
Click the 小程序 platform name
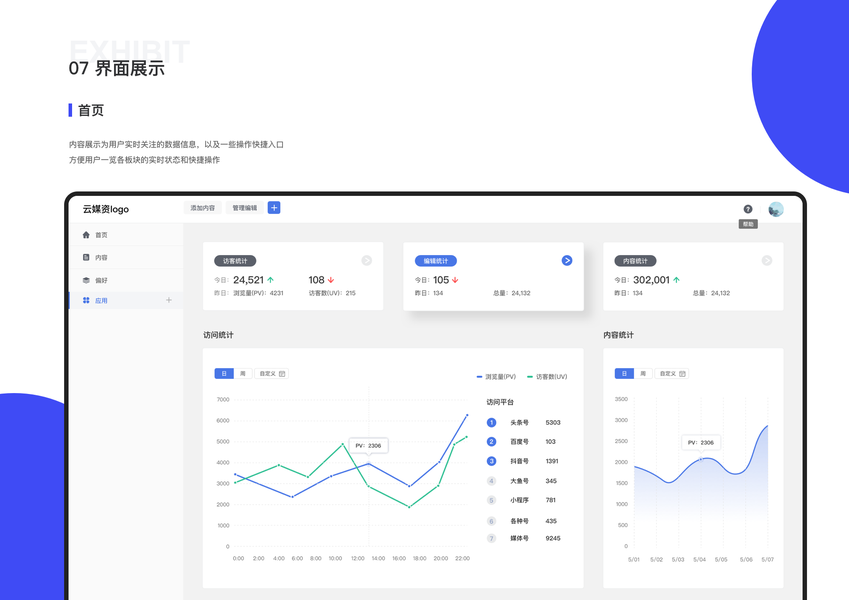(519, 500)
